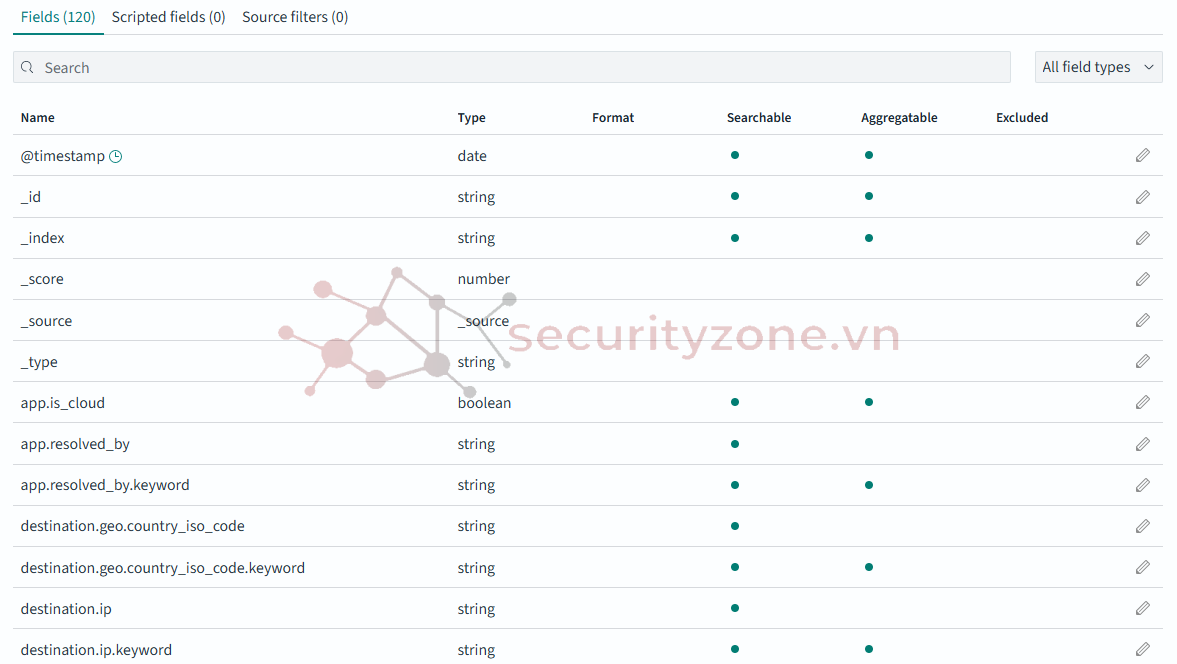This screenshot has width=1177, height=664.
Task: Click pencil icon for _source row
Action: click(1142, 320)
